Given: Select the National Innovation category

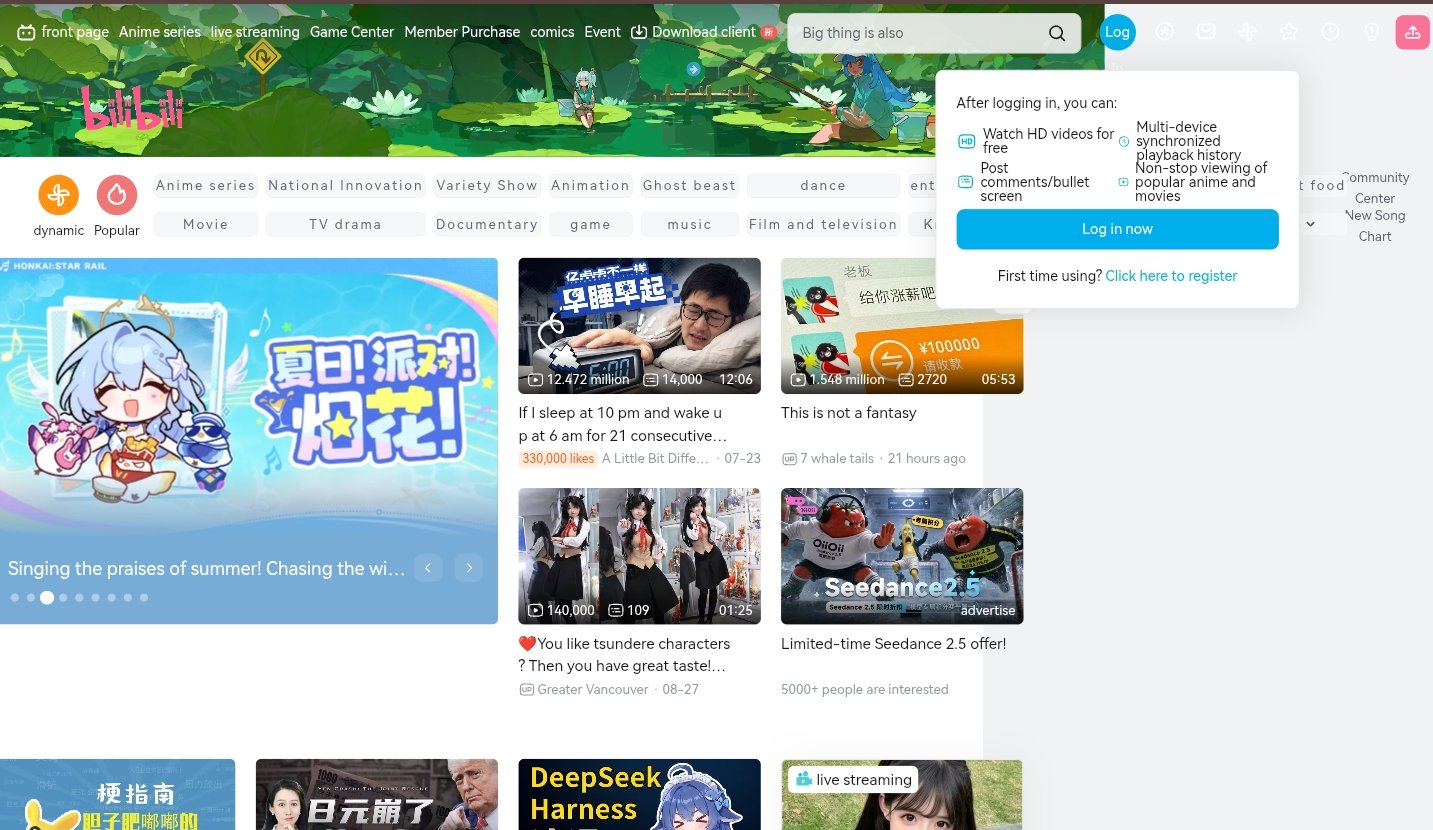Looking at the screenshot, I should coord(346,185).
